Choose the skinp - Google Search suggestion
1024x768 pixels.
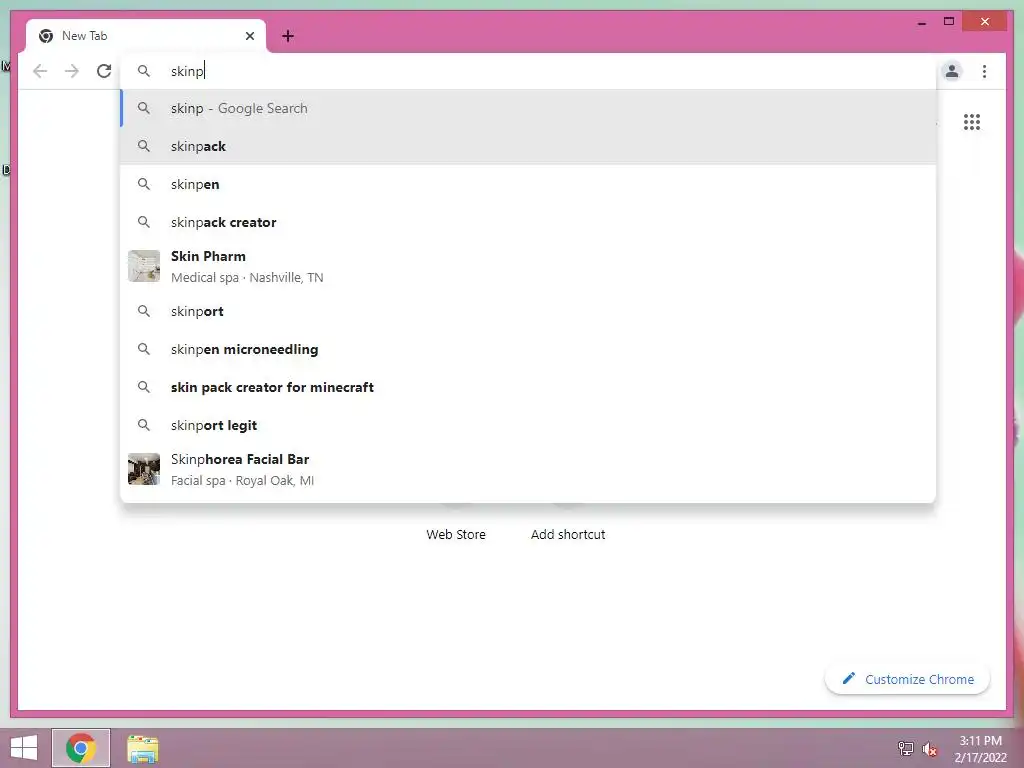click(528, 108)
